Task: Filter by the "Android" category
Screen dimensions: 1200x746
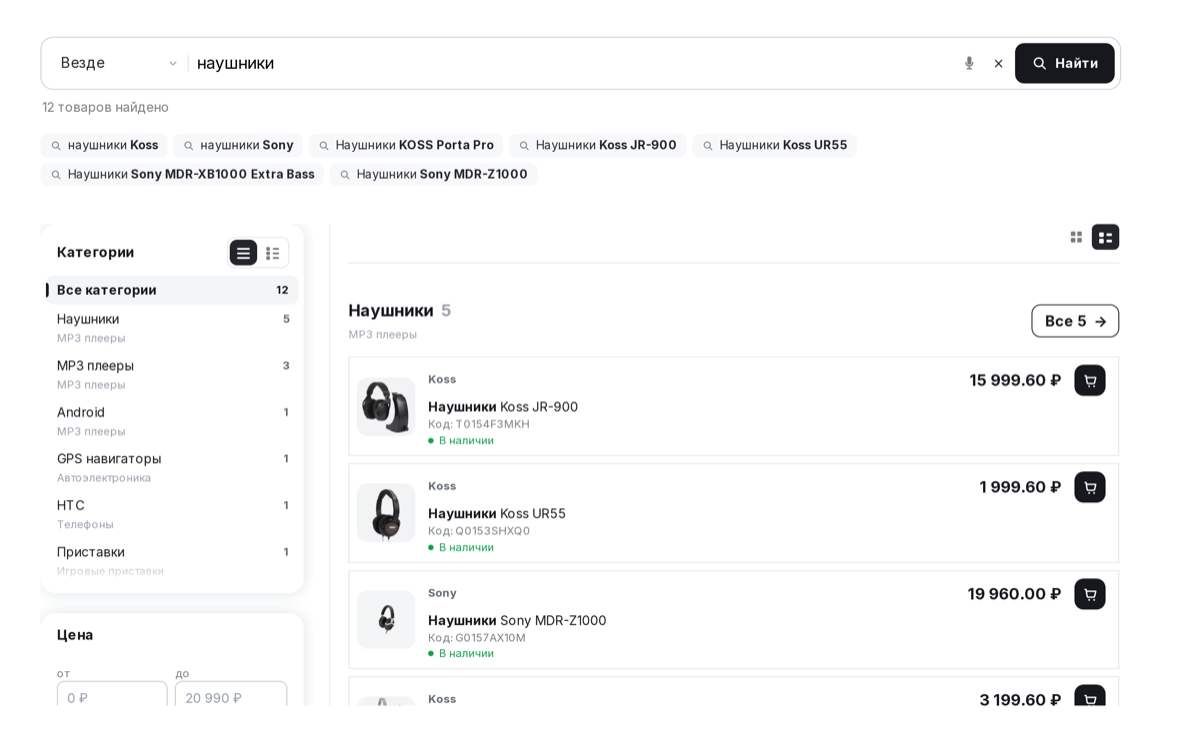Action: click(172, 420)
